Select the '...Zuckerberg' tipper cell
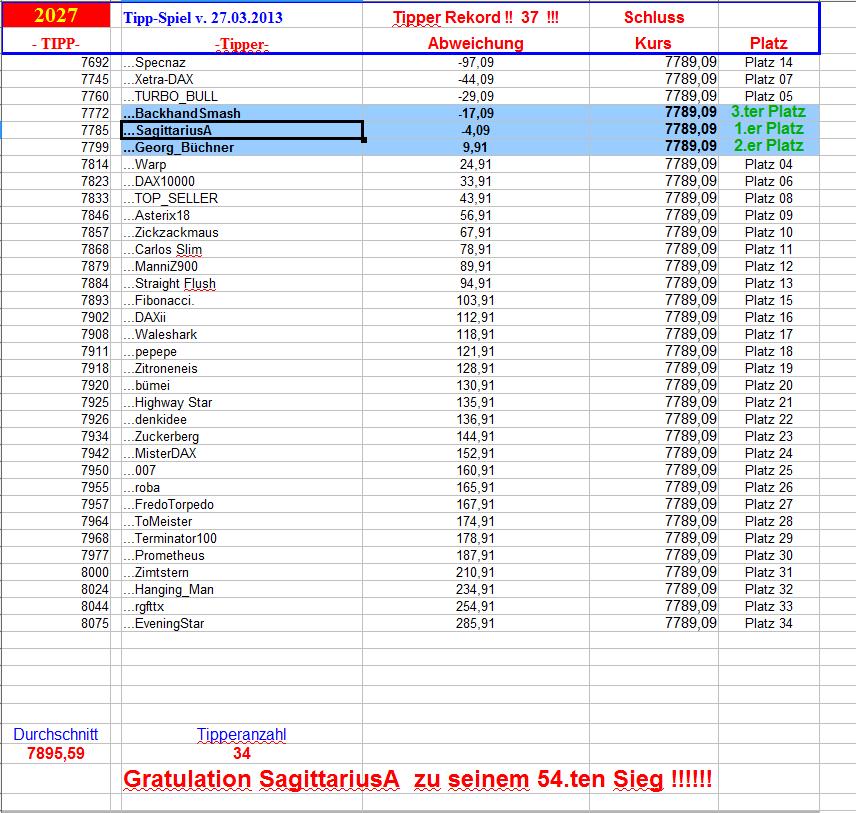The image size is (856, 813). point(241,436)
